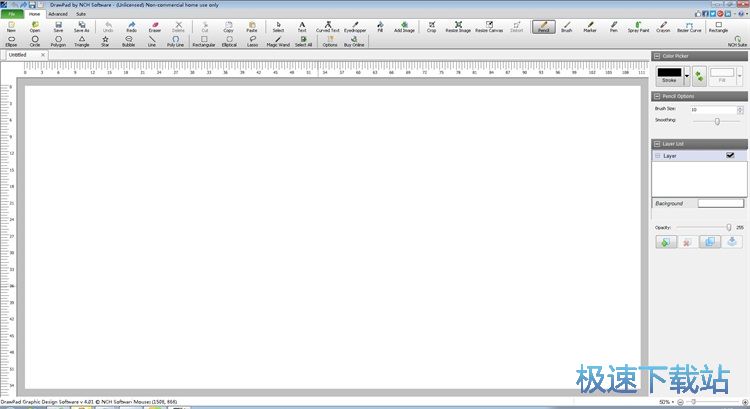Pick the Bezier Curve tool
Screen dimensions: 750x409
point(689,27)
